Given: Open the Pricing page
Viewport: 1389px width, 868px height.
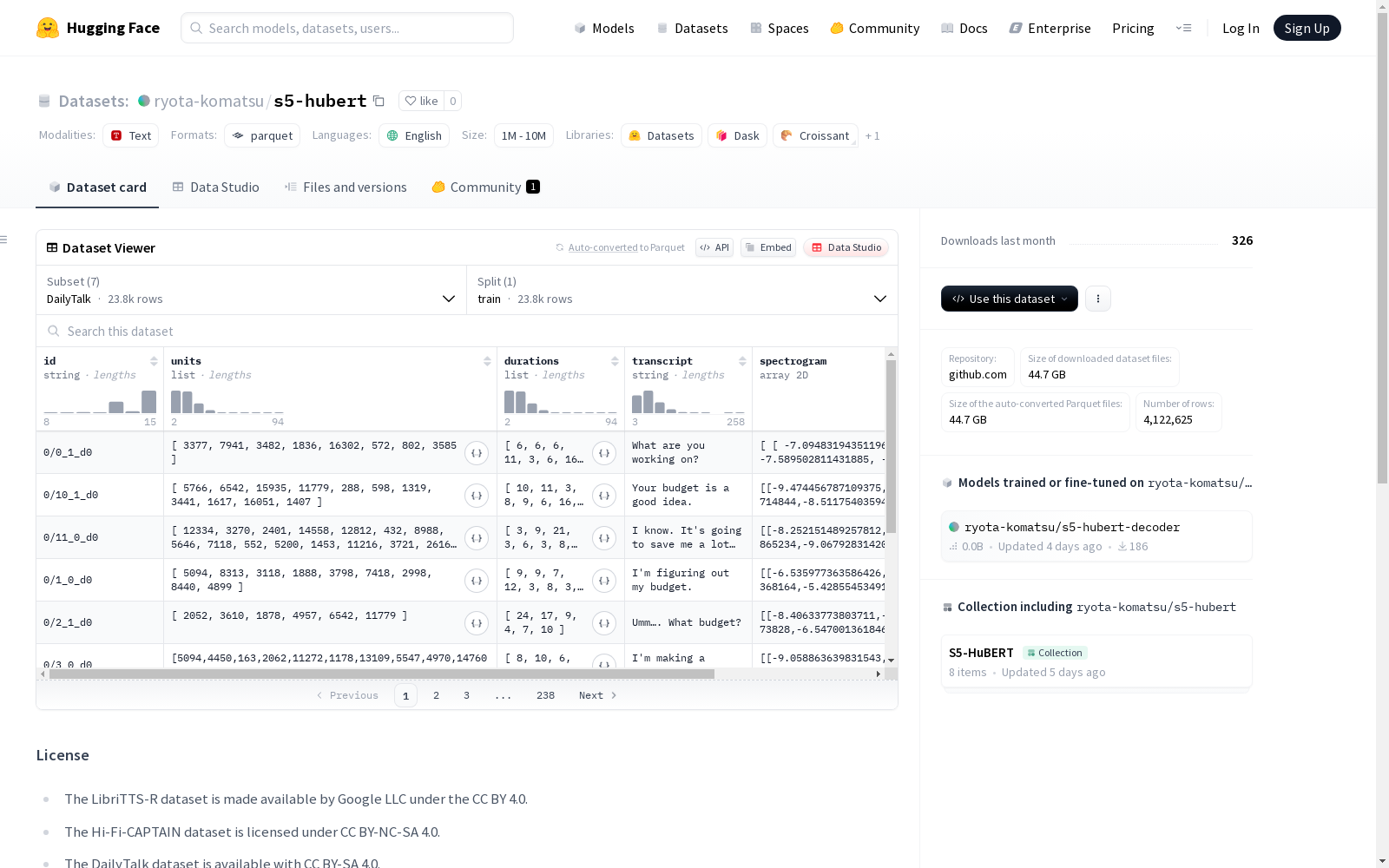Looking at the screenshot, I should click(1133, 28).
